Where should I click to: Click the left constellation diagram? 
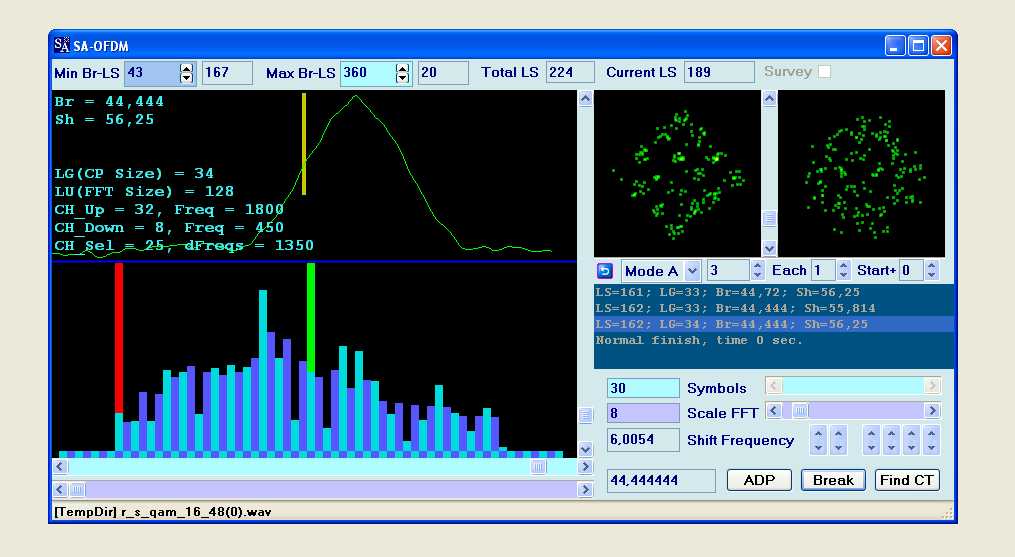677,174
